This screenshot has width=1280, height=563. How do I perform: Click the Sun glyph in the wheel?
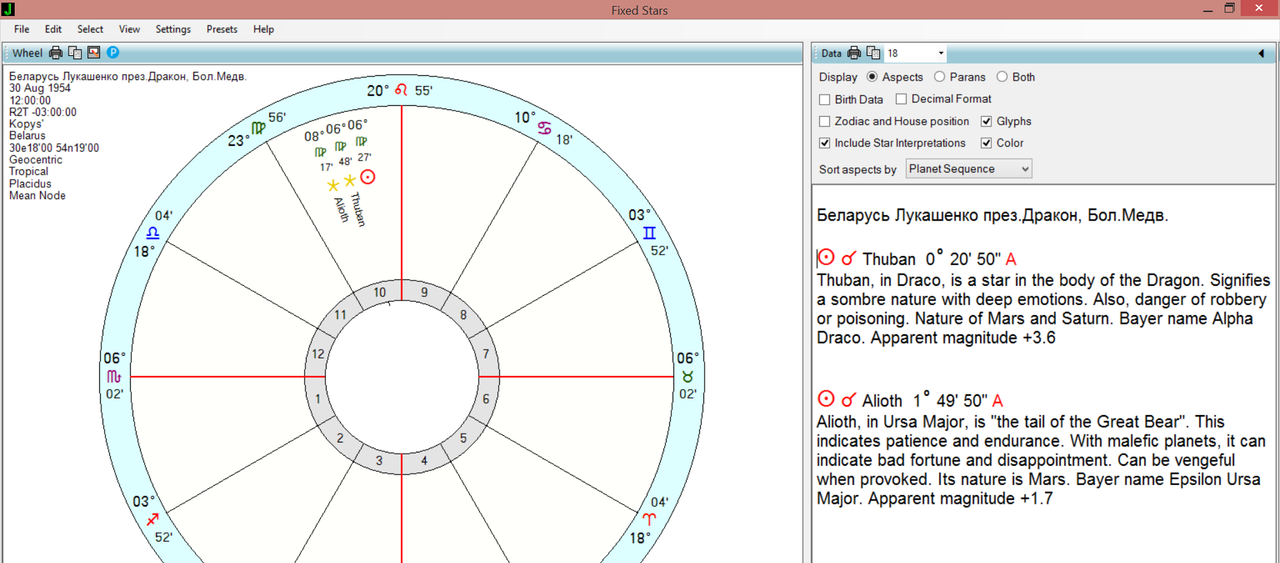(x=368, y=177)
